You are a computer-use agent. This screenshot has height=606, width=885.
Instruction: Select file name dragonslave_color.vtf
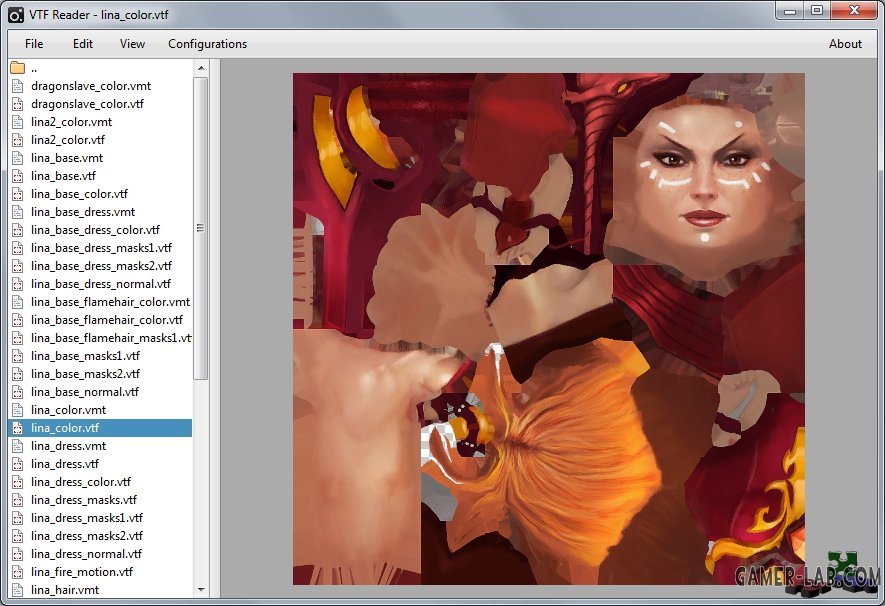[87, 104]
